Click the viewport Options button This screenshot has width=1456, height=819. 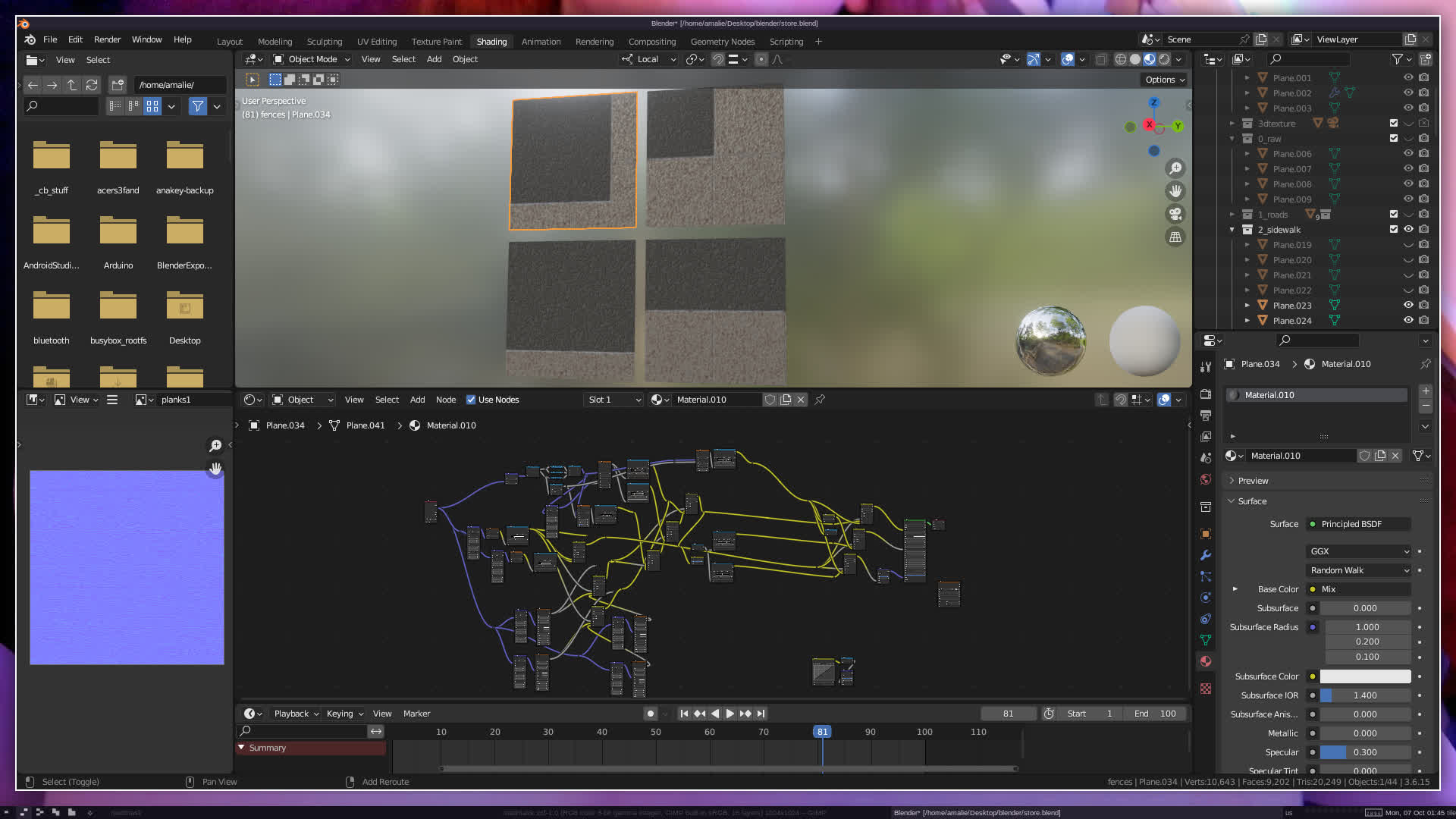point(1165,80)
